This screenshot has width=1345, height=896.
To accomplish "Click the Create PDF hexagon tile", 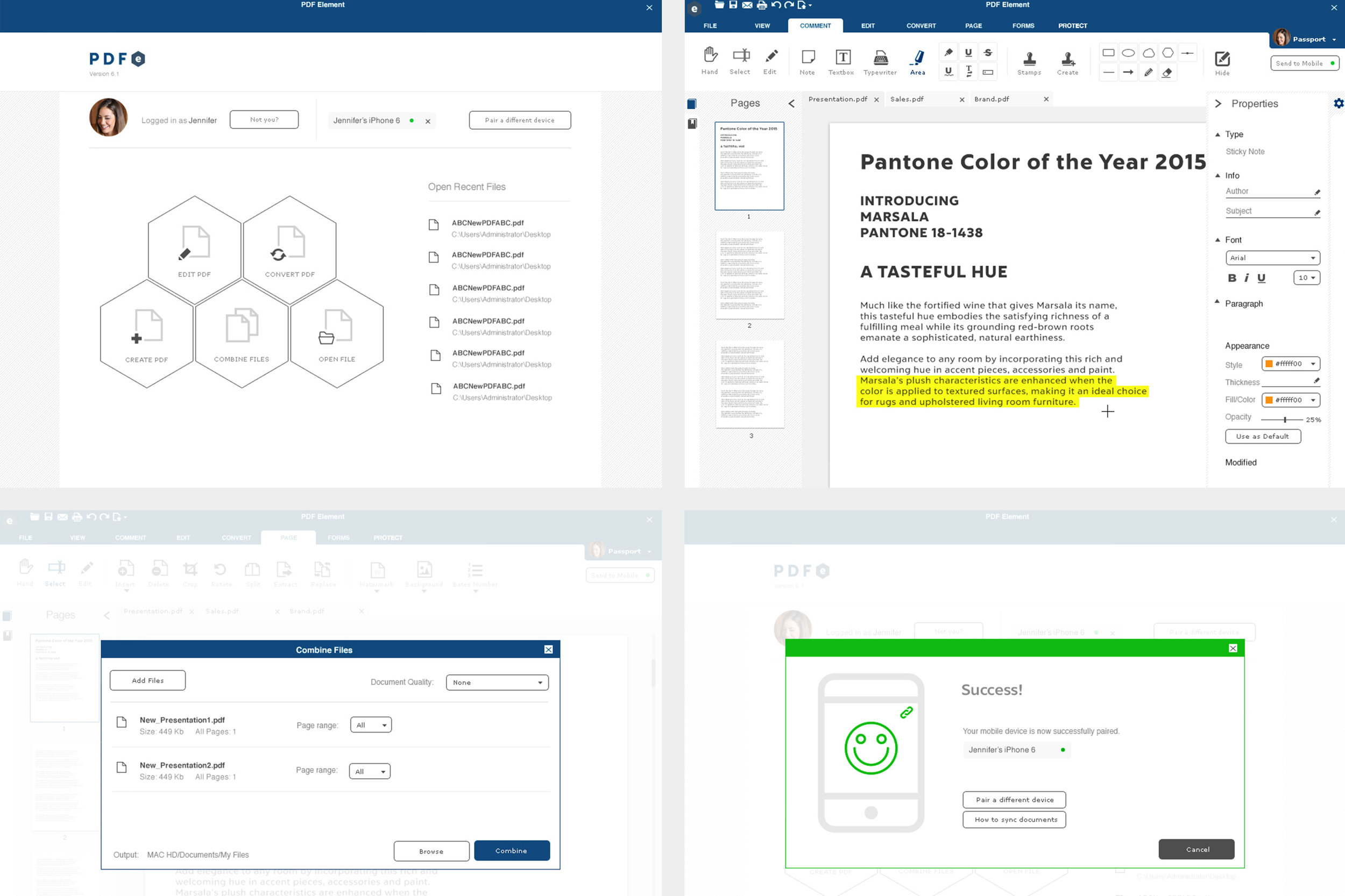I will tap(147, 335).
